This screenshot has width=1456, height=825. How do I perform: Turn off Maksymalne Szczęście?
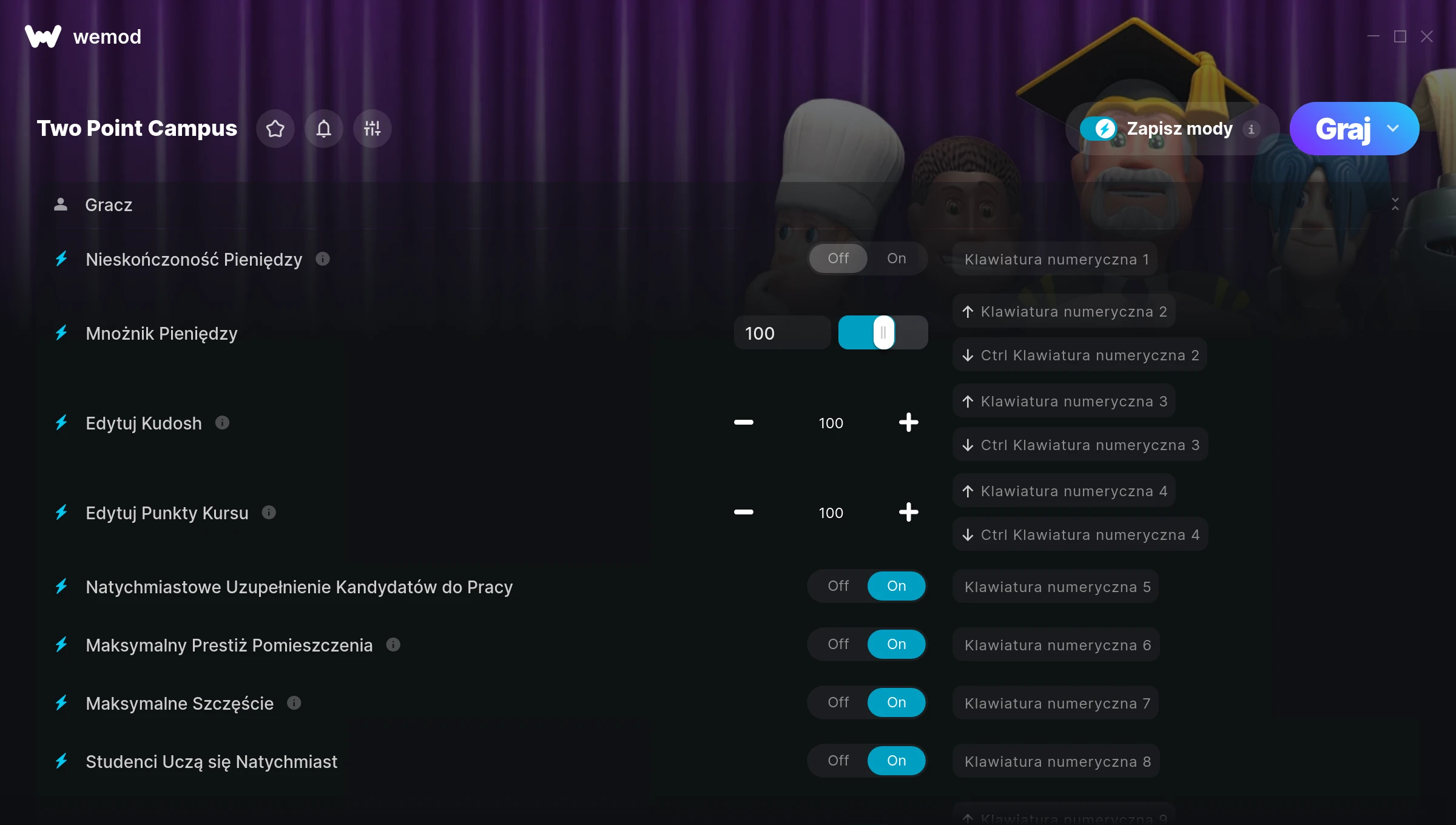[838, 702]
